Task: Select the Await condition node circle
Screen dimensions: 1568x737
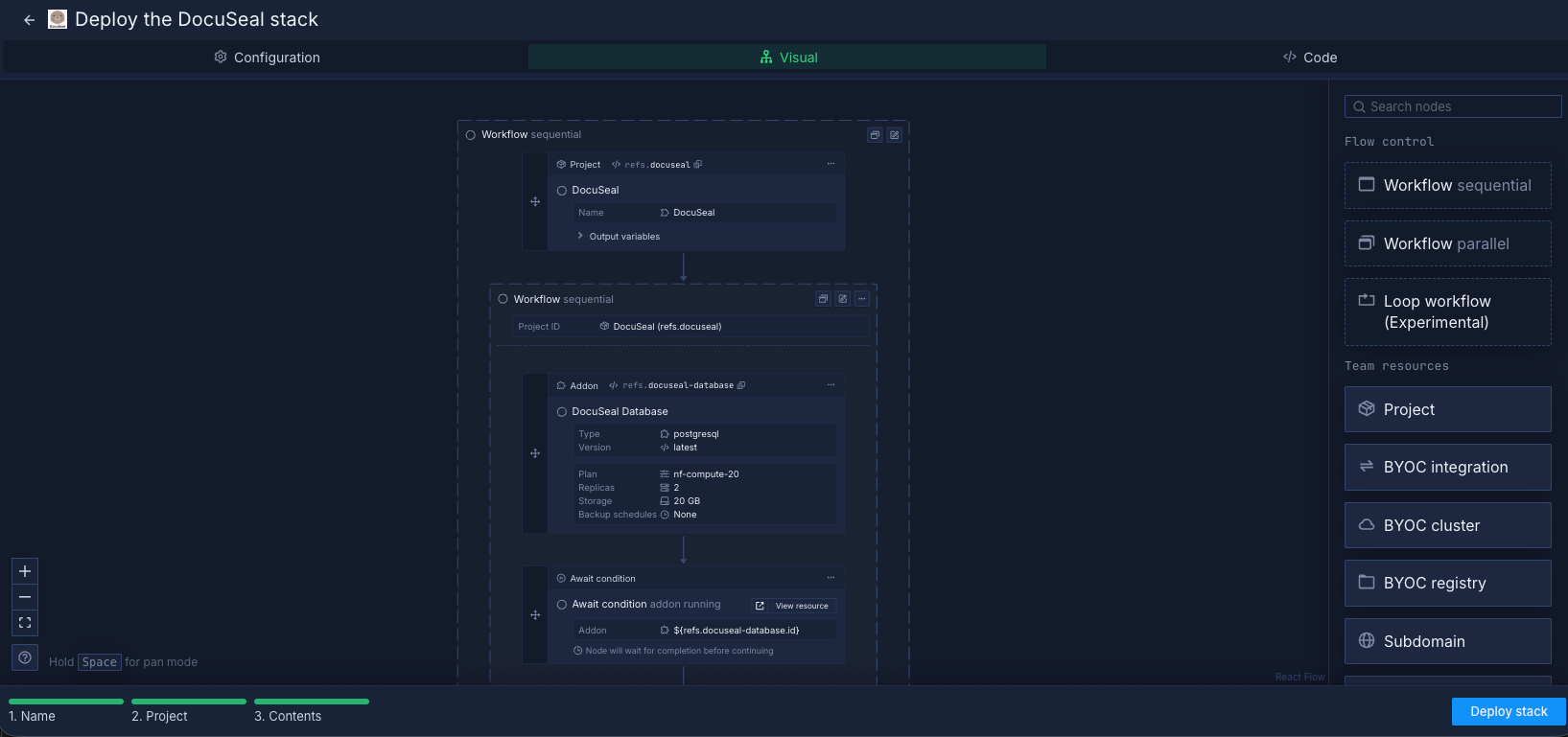Action: click(562, 605)
